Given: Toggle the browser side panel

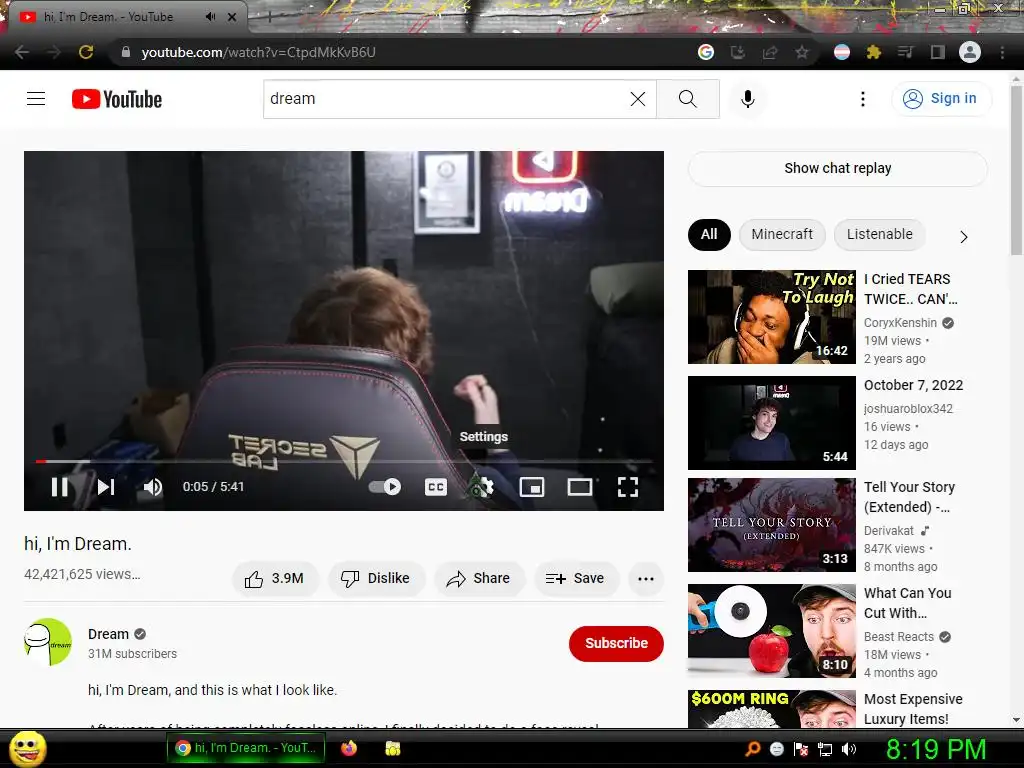Looking at the screenshot, I should click(938, 52).
